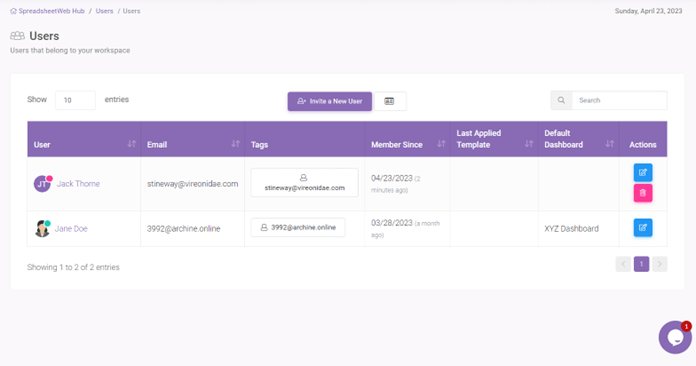Go to next page arrow
This screenshot has height=366, width=696.
pyautogui.click(x=660, y=264)
